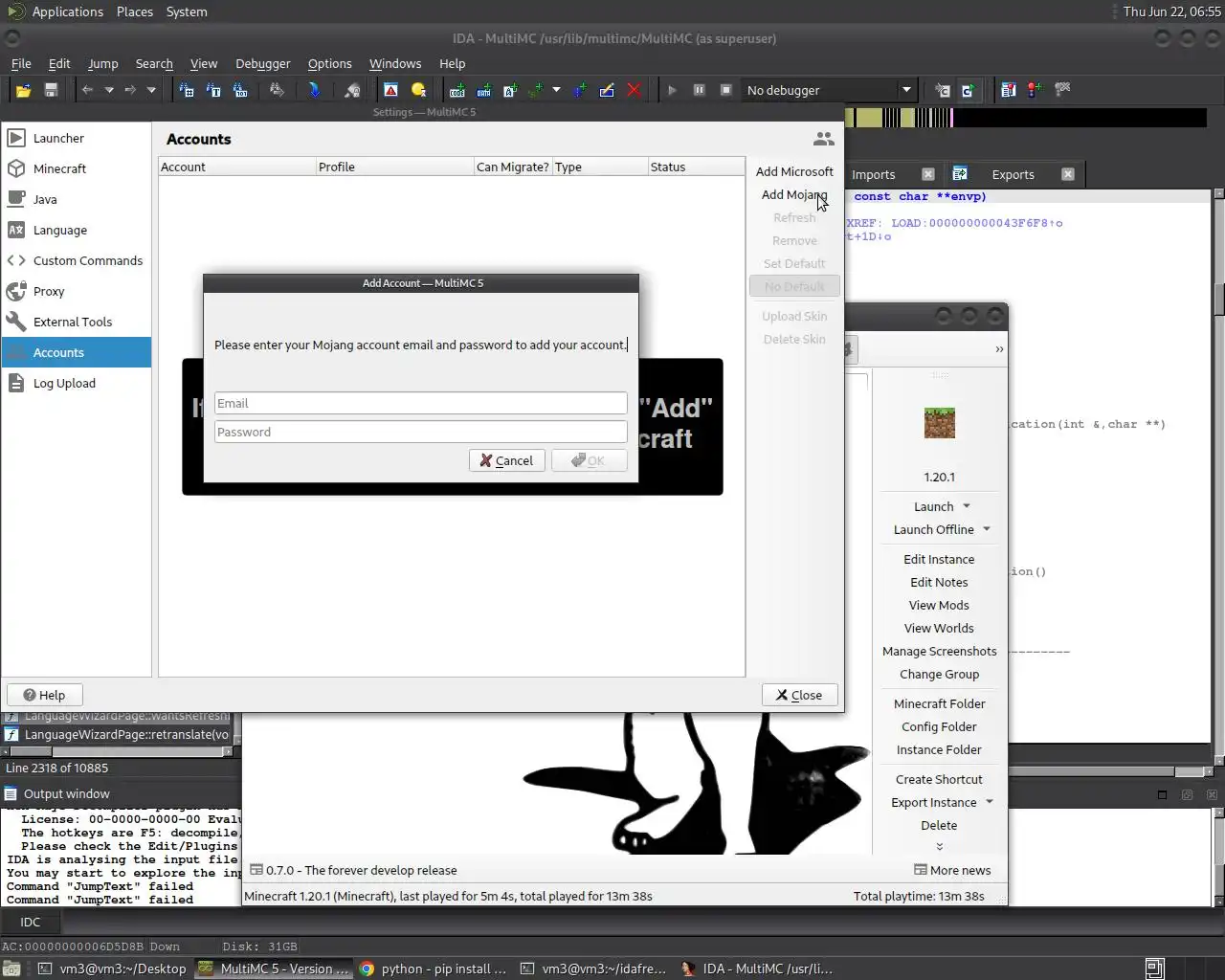Click the binoculars text search icon marked T
Screen dimensions: 1225x980
pyautogui.click(x=213, y=90)
